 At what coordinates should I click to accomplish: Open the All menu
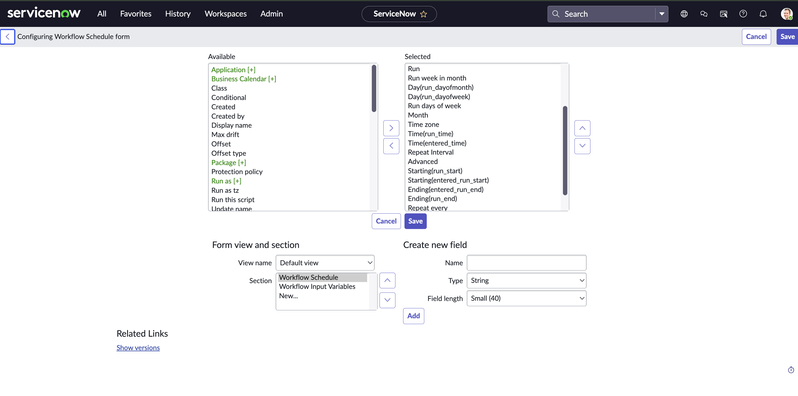coord(102,14)
